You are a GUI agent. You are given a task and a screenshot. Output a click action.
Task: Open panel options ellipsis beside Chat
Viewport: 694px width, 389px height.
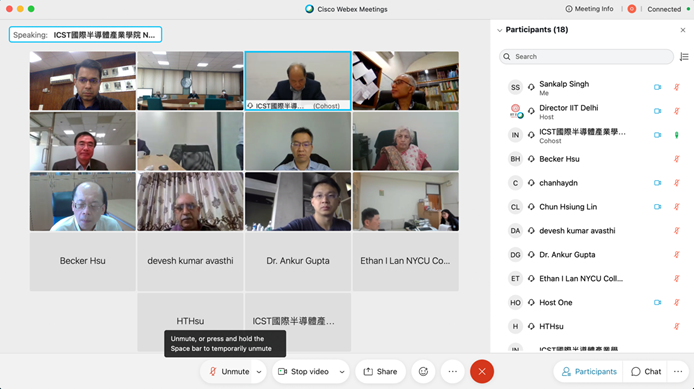678,372
